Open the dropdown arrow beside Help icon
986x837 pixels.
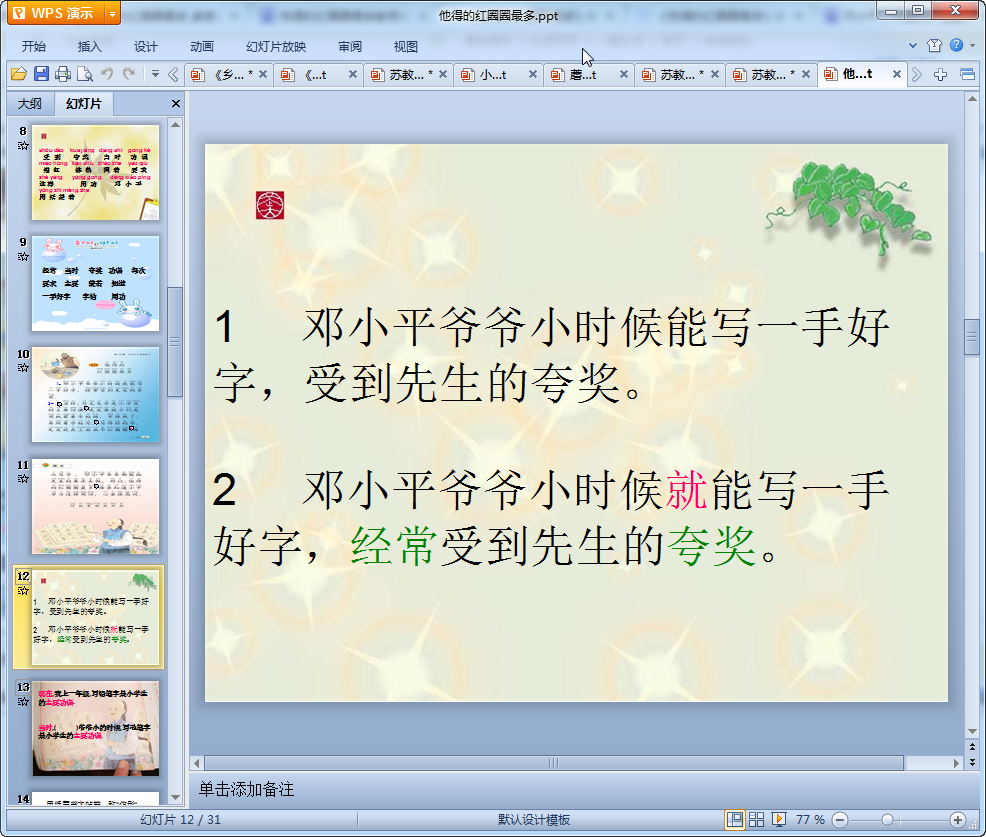click(972, 45)
